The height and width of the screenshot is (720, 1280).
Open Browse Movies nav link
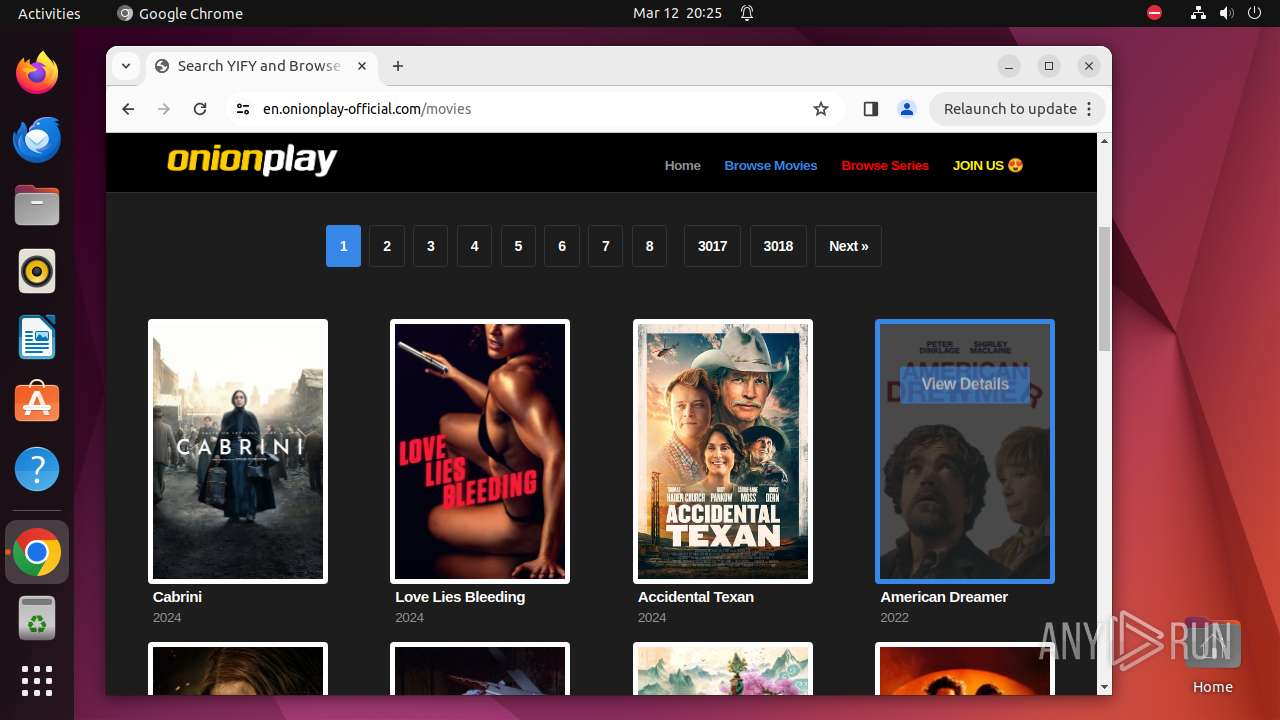pyautogui.click(x=771, y=165)
